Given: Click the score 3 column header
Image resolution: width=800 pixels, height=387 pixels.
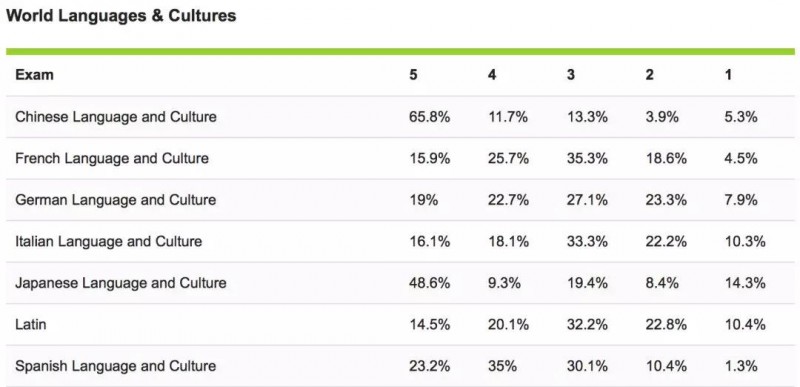Looking at the screenshot, I should click(x=571, y=75).
